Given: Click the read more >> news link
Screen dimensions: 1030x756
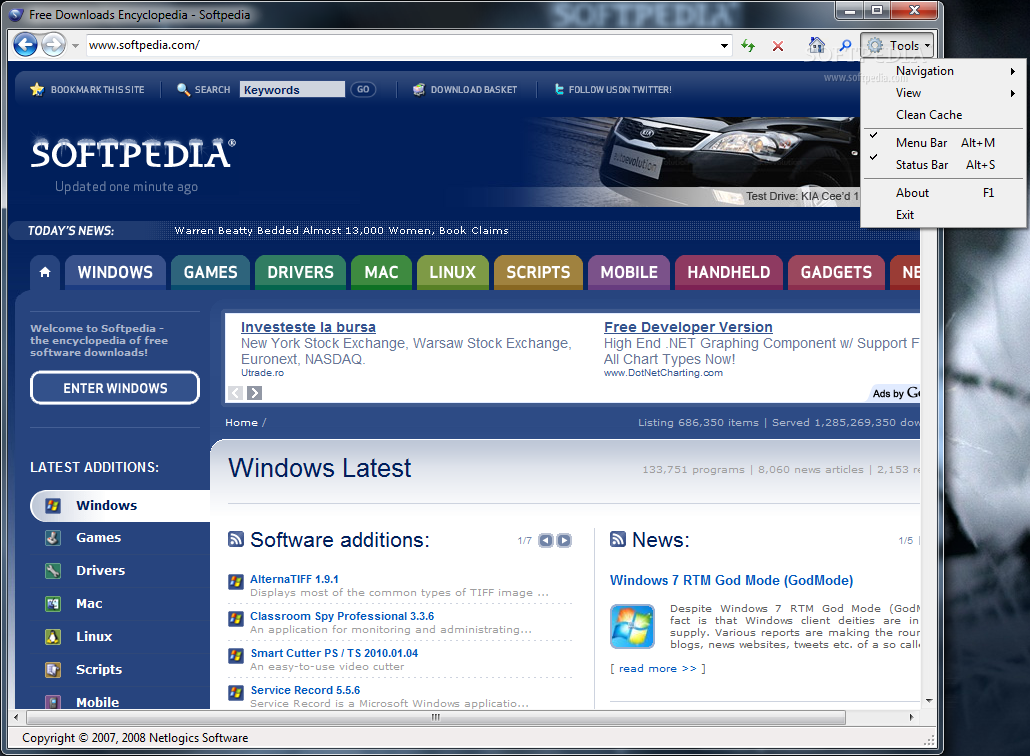Looking at the screenshot, I should click(x=658, y=669).
